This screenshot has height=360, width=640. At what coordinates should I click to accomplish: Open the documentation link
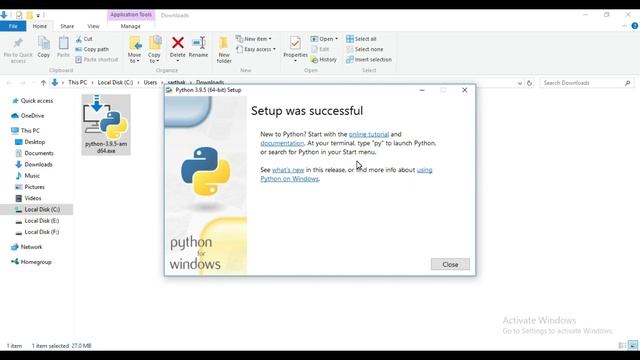point(282,143)
